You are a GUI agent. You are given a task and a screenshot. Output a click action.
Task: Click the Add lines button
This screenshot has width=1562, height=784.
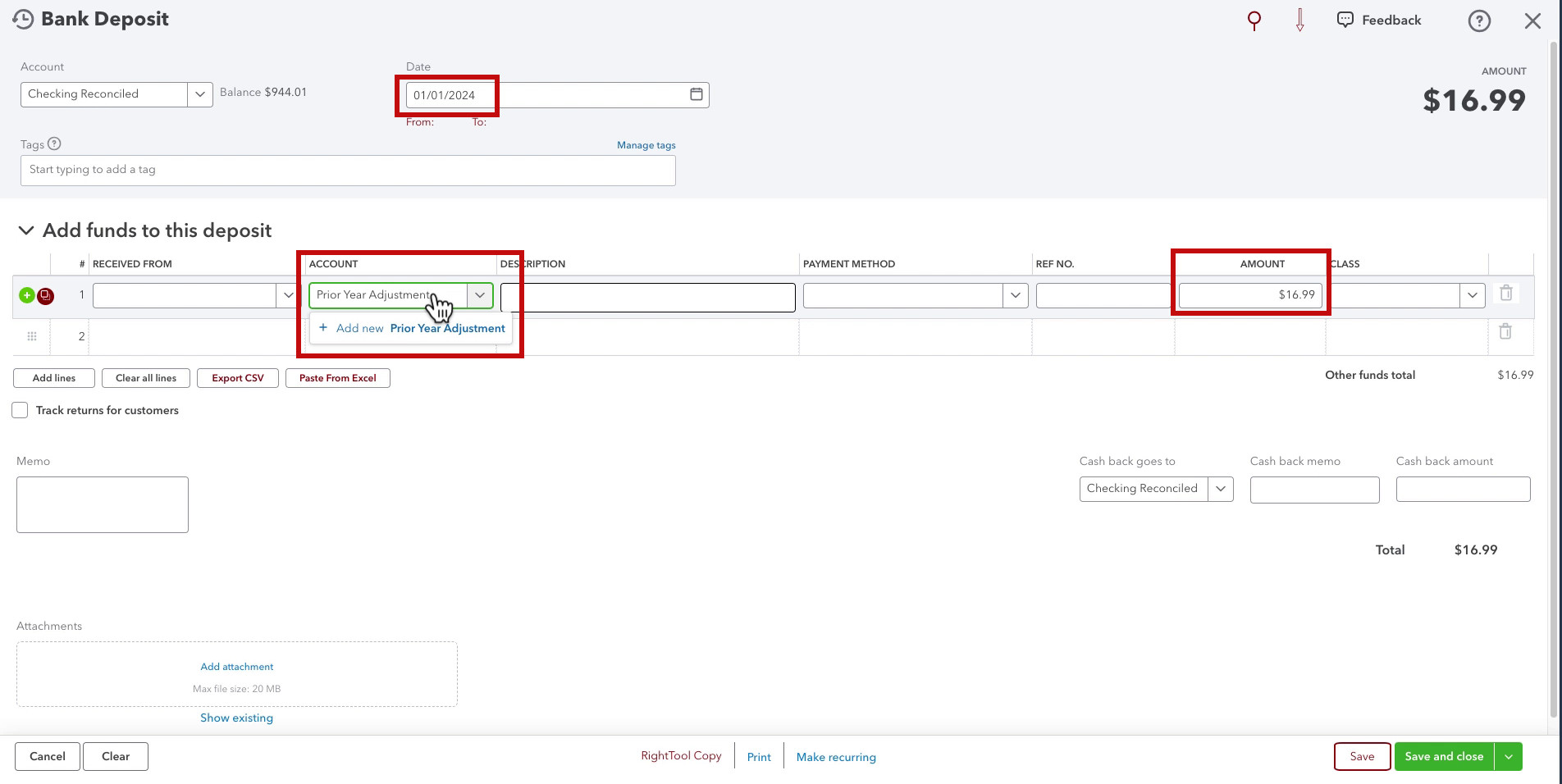54,378
